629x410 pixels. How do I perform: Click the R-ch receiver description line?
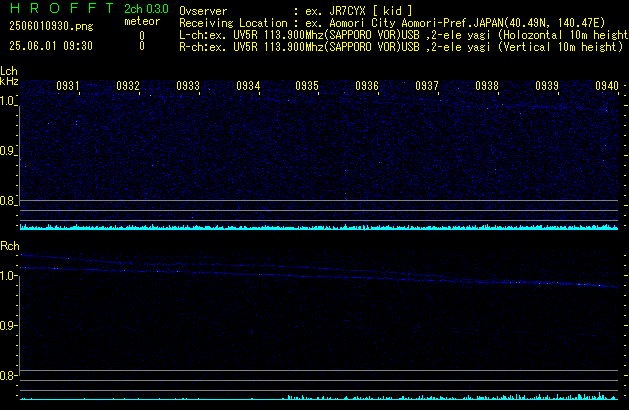[401, 47]
